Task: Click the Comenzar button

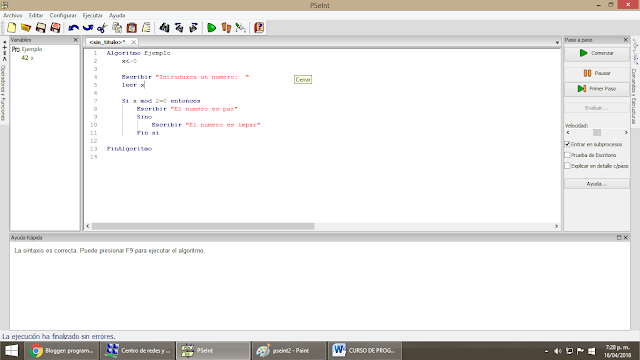Action: tap(597, 53)
